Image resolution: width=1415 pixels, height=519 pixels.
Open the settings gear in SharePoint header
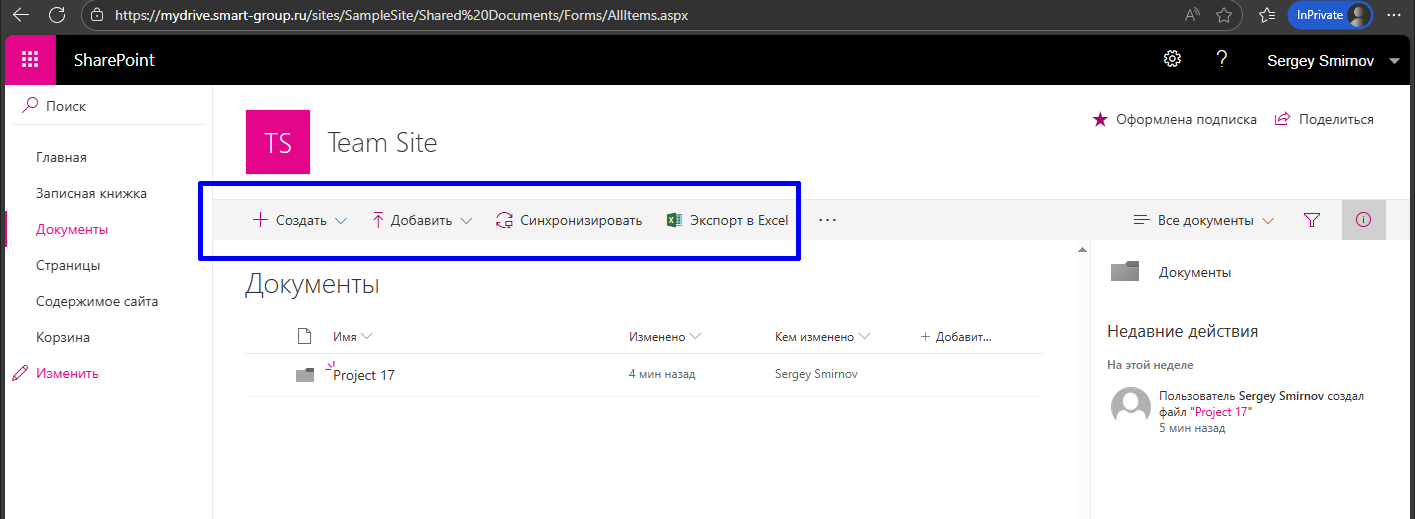[1172, 59]
